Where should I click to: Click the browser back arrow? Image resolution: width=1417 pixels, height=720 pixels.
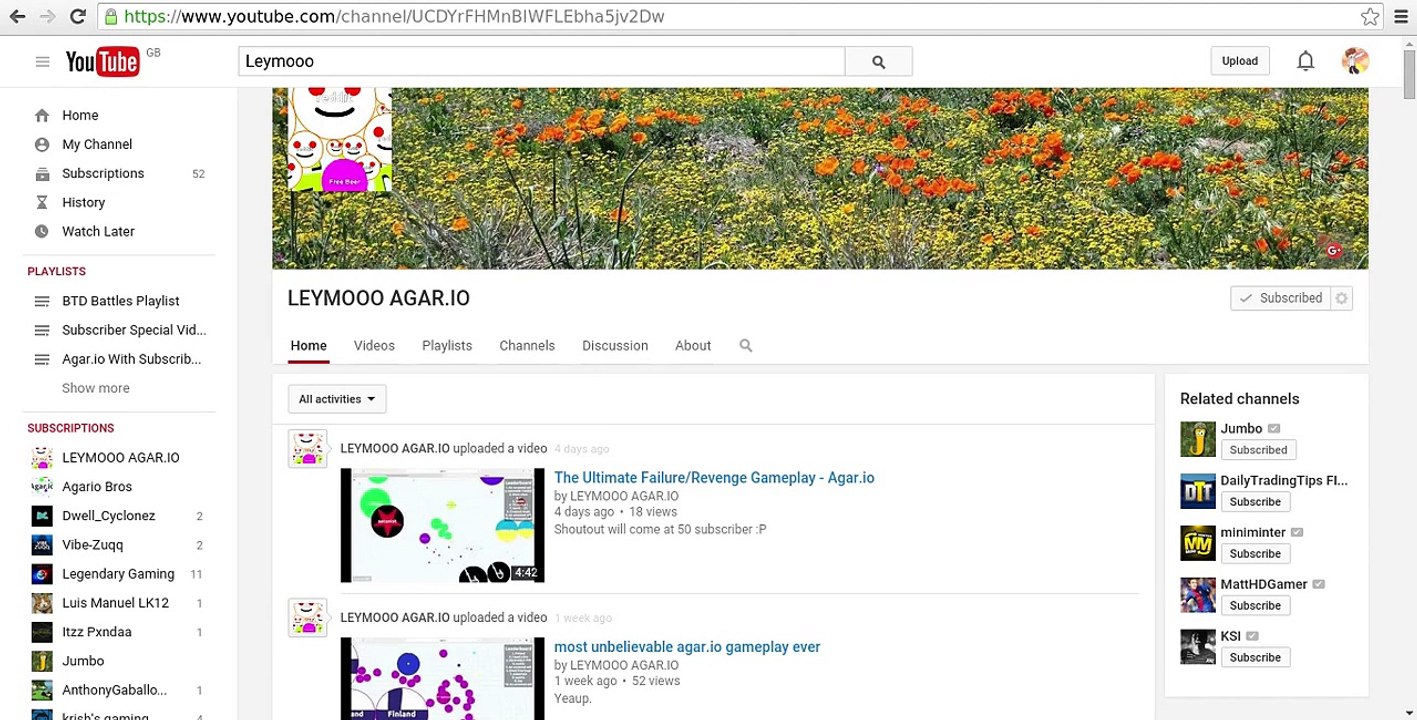tap(17, 17)
